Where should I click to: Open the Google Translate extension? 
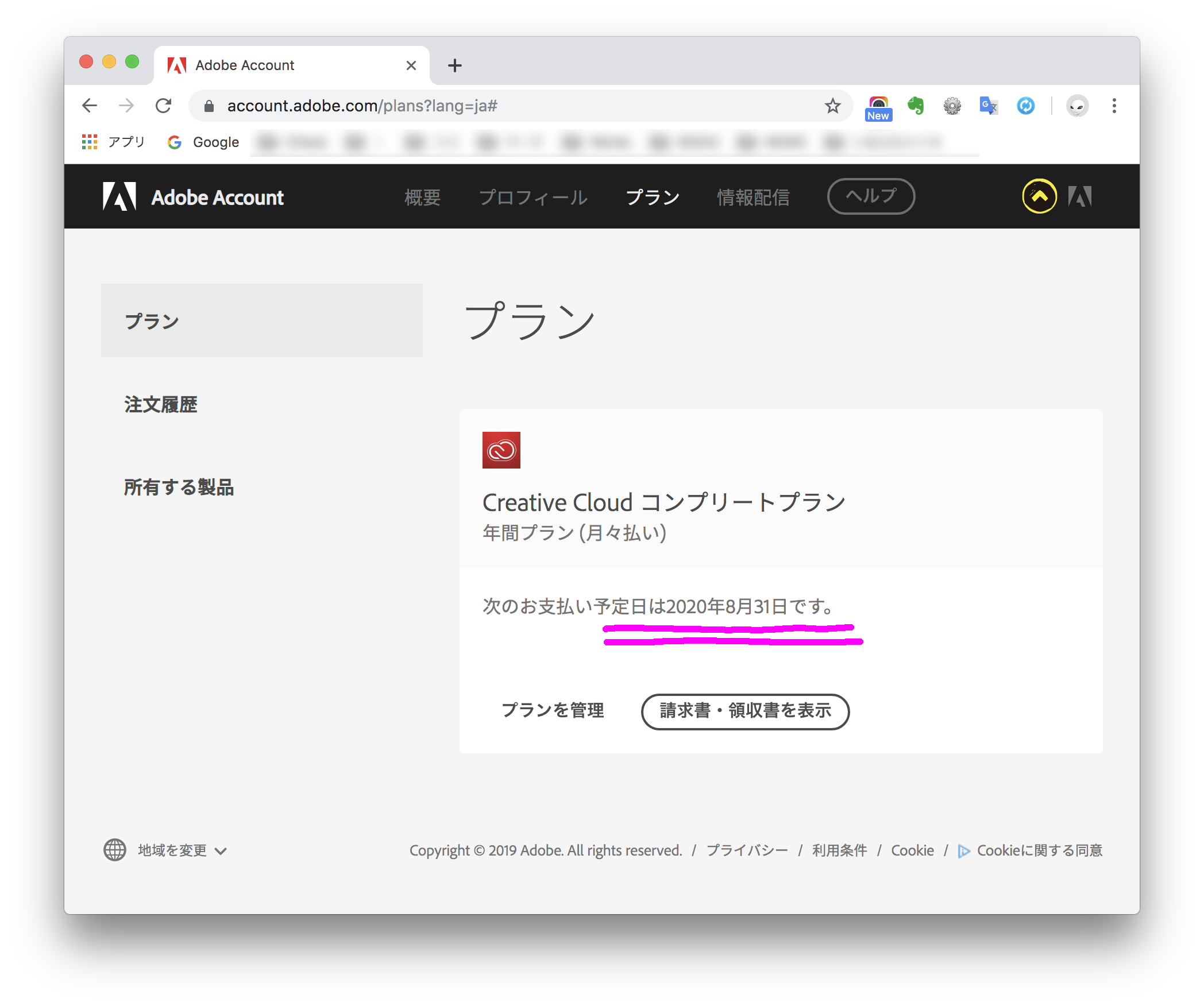[988, 106]
